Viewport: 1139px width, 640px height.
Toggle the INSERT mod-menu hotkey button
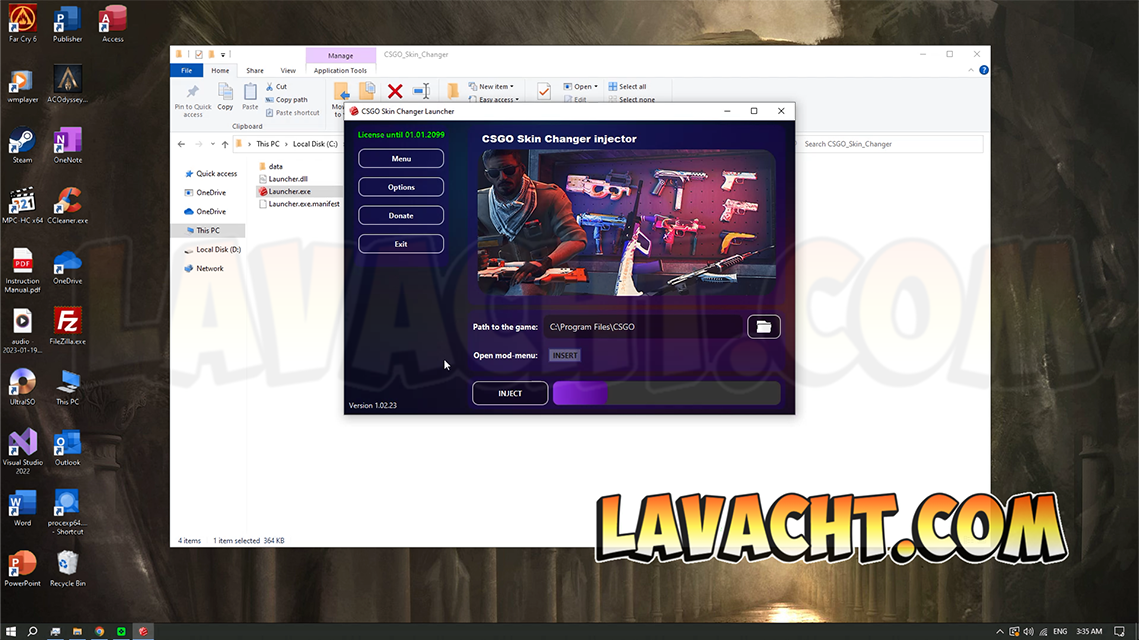565,355
